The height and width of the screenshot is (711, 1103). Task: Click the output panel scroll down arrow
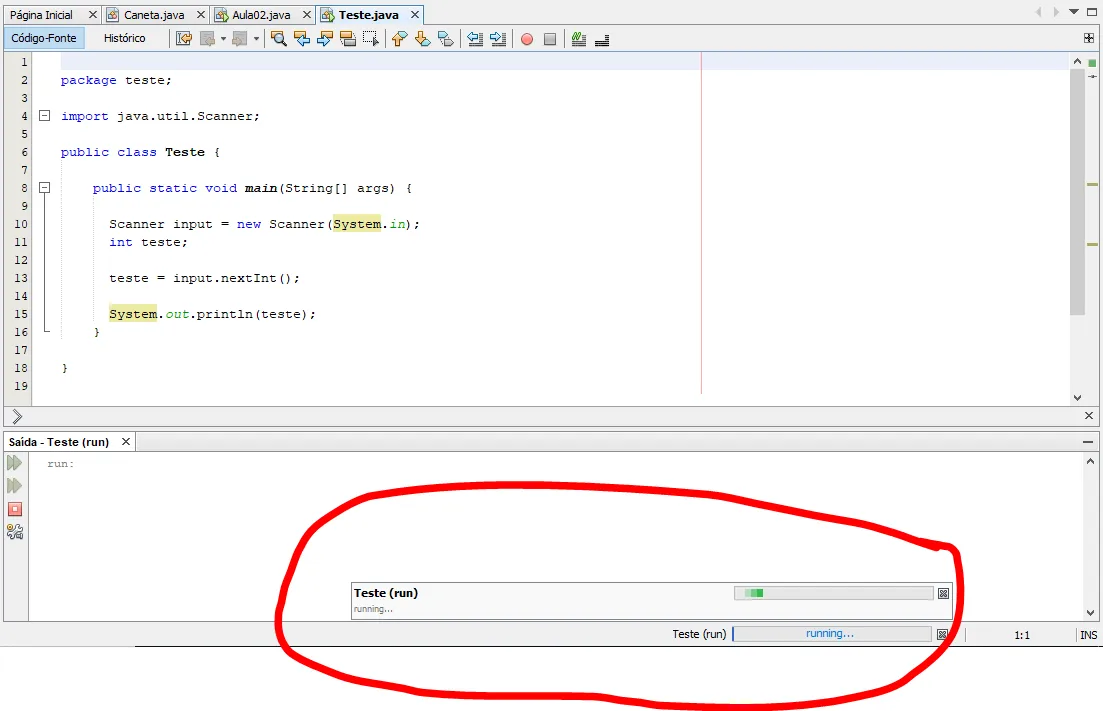pyautogui.click(x=1090, y=613)
